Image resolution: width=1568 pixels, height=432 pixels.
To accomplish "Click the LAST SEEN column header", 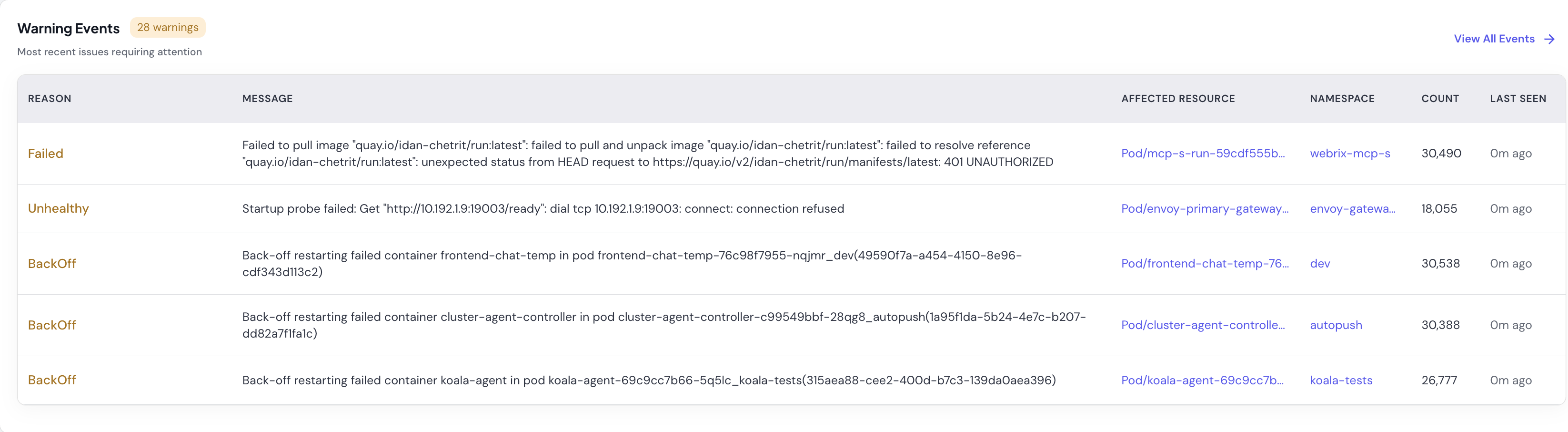I will (1518, 98).
